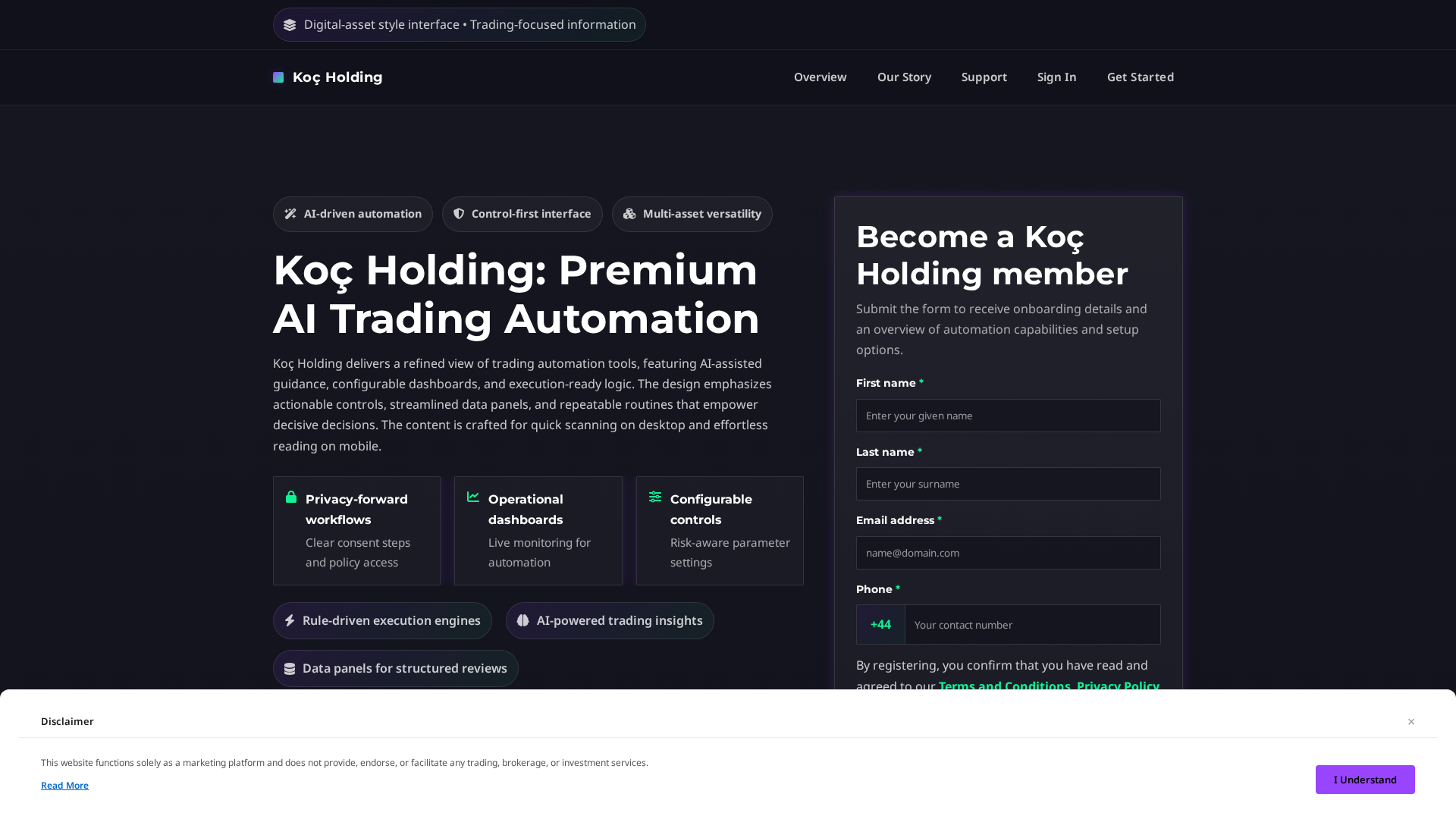Go to the Support page
Screen dimensions: 1456x819
pos(984,77)
